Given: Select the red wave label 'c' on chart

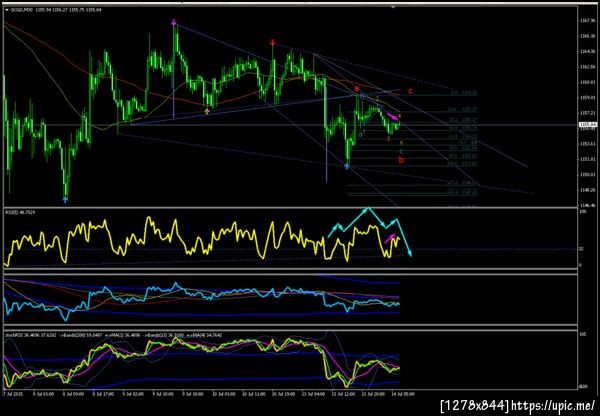Looking at the screenshot, I should [x=410, y=91].
